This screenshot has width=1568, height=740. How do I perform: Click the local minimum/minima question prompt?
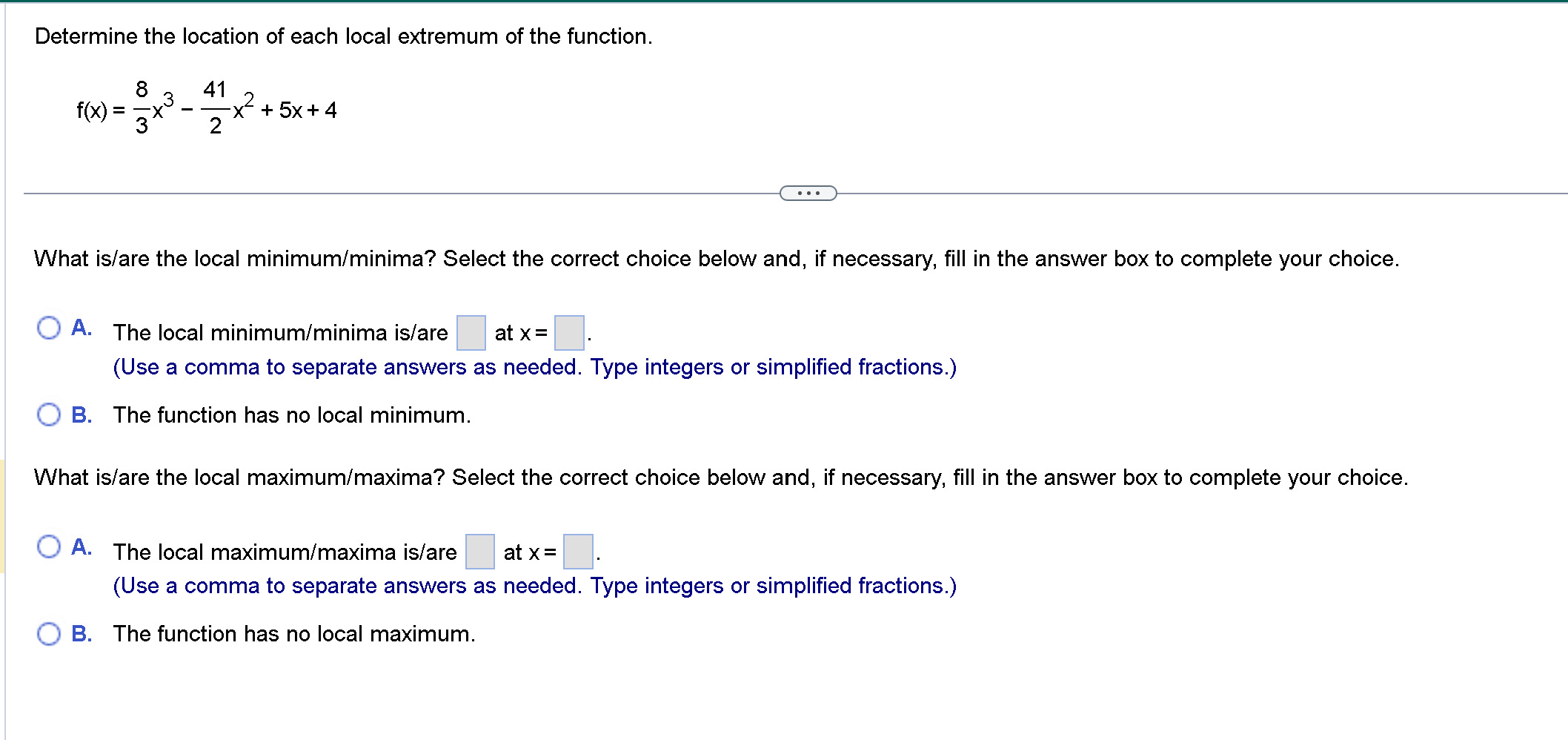pos(717,259)
